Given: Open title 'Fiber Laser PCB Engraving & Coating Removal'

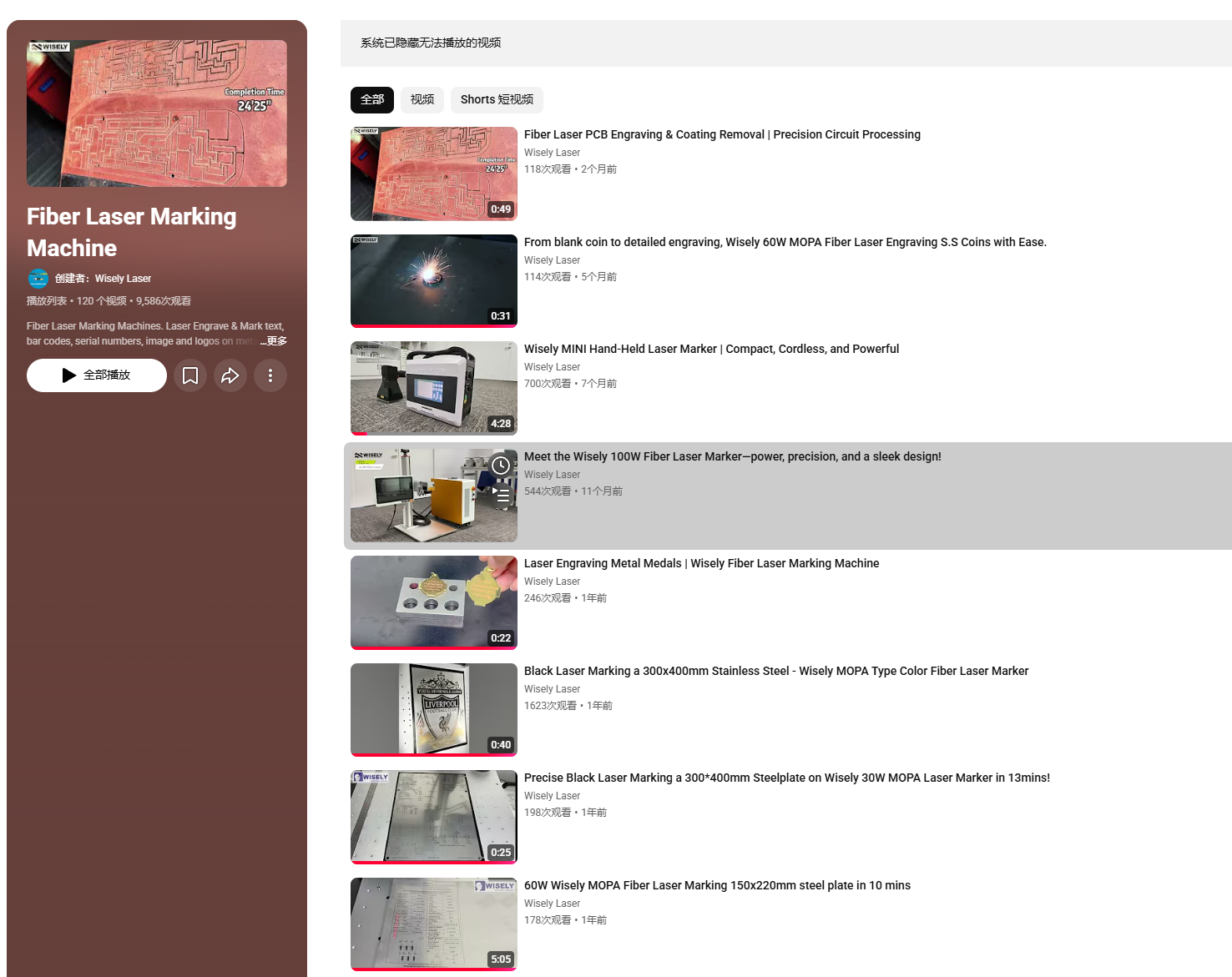Looking at the screenshot, I should (x=722, y=134).
